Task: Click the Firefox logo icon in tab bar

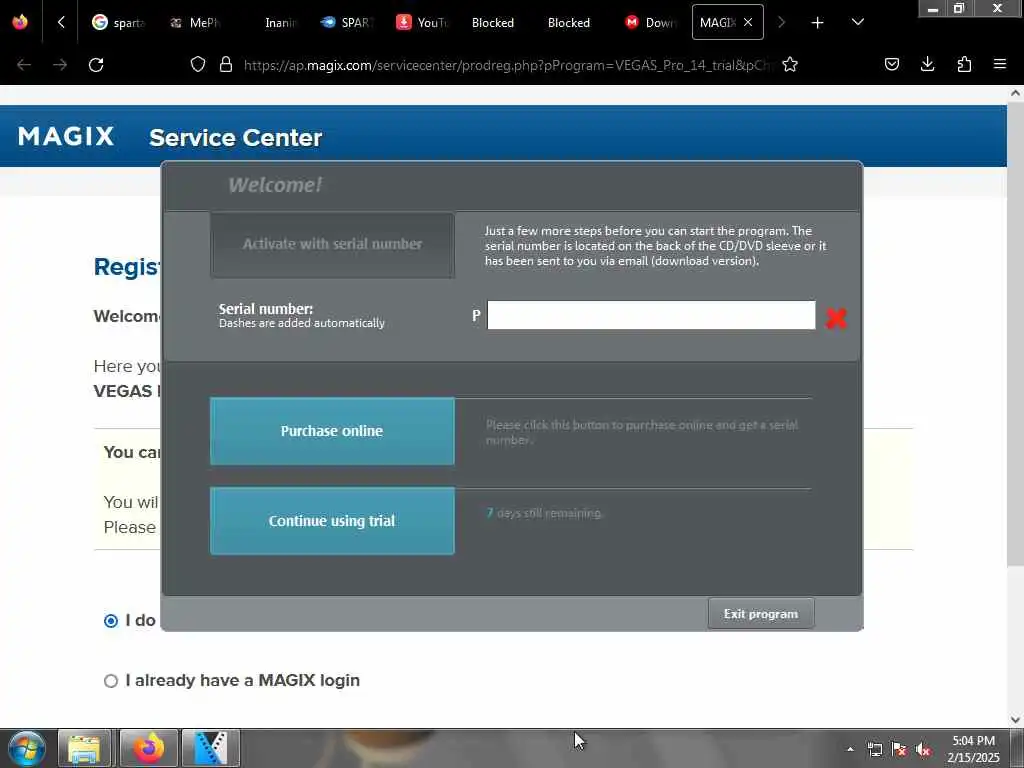Action: point(20,22)
